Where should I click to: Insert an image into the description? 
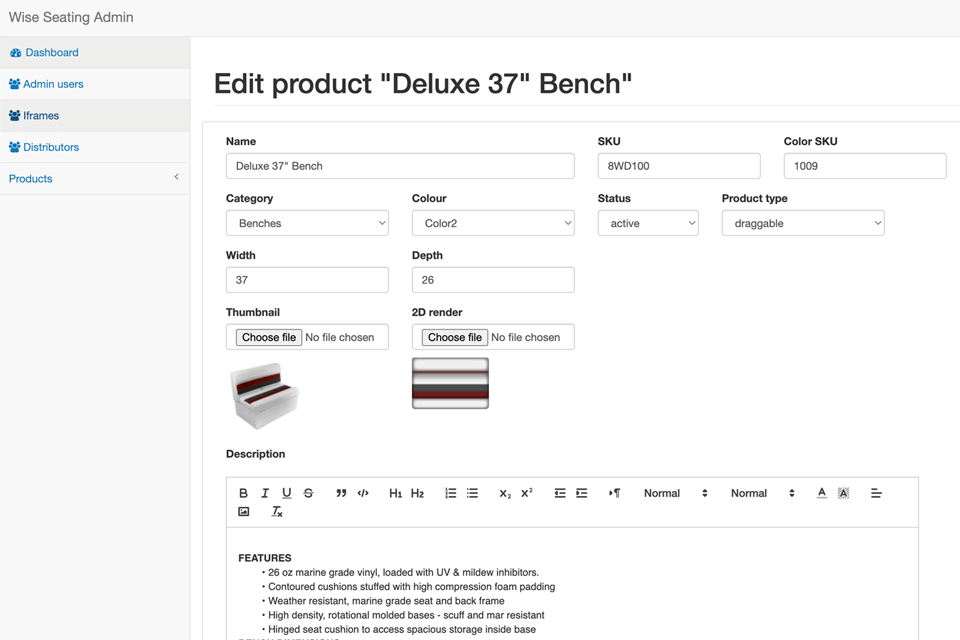click(243, 512)
